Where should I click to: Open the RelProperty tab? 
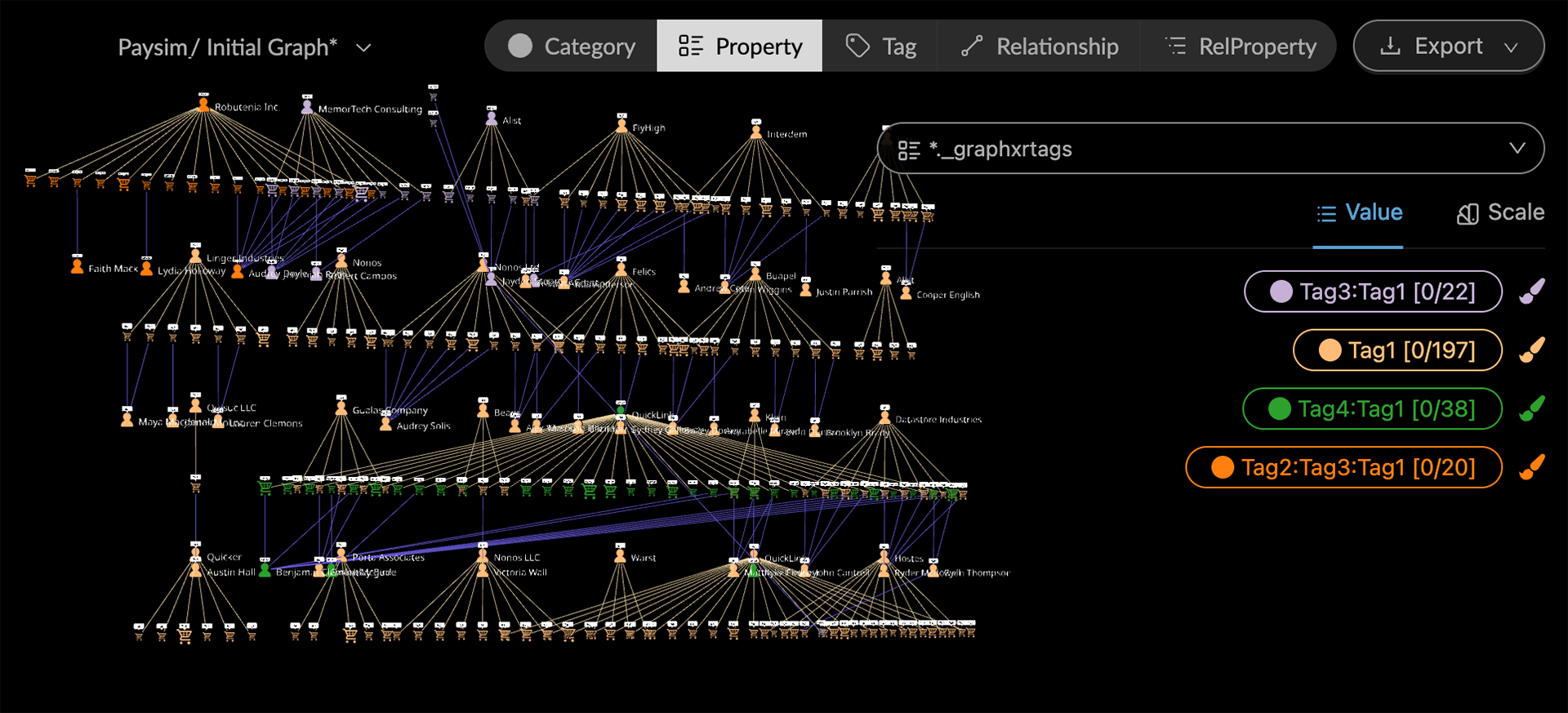pyautogui.click(x=1240, y=47)
